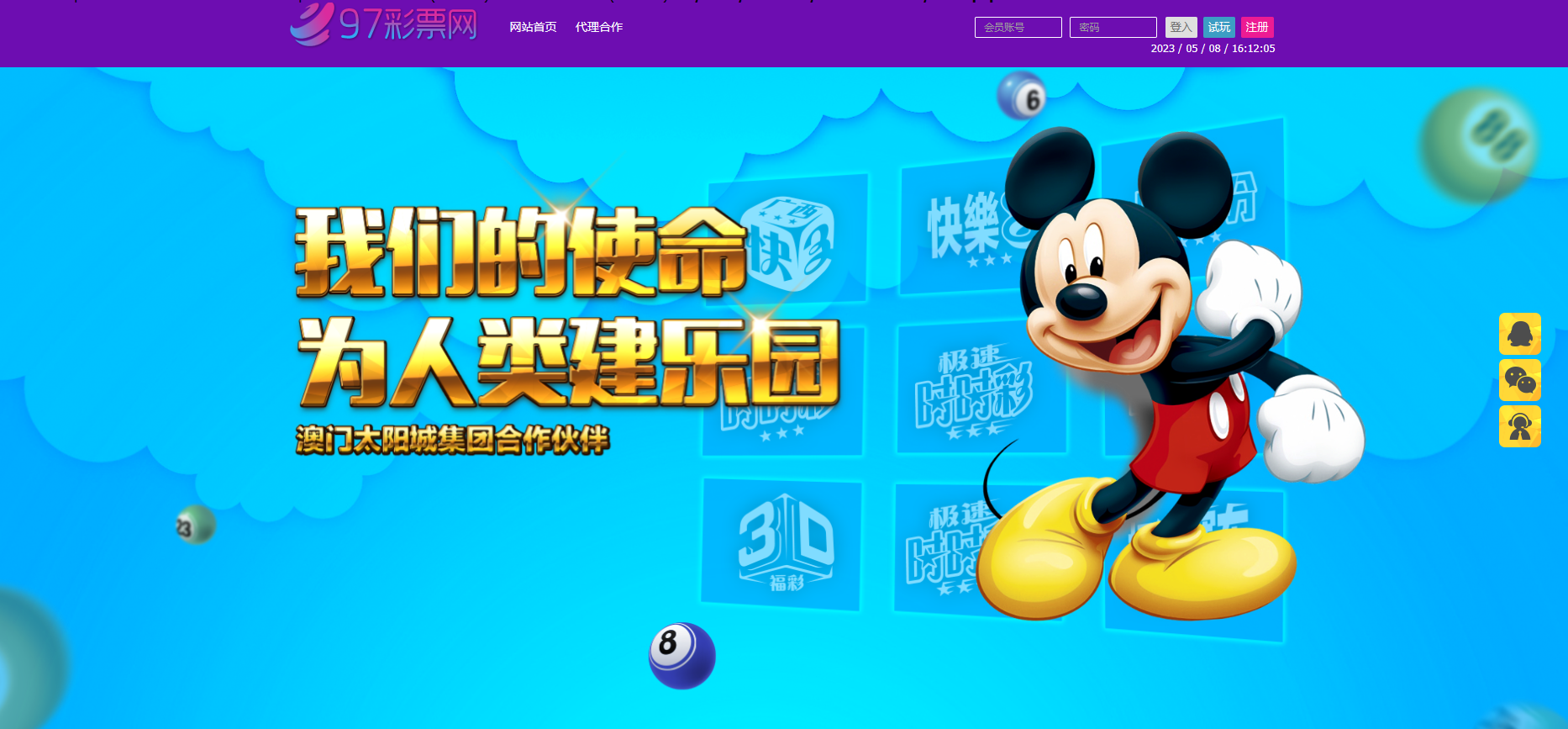Focus the 会员账号 account field
This screenshot has width=1568, height=729.
(x=1018, y=28)
